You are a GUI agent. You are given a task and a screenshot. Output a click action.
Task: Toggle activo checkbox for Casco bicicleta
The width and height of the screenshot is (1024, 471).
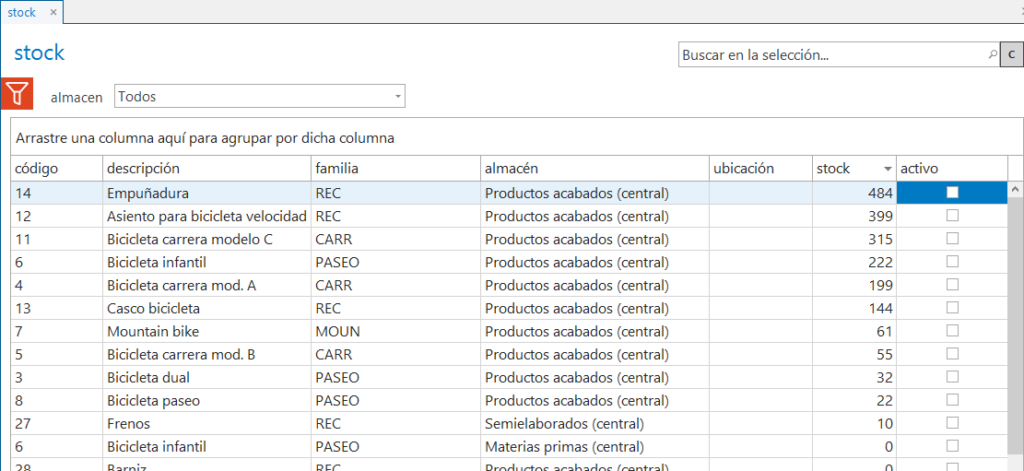953,307
